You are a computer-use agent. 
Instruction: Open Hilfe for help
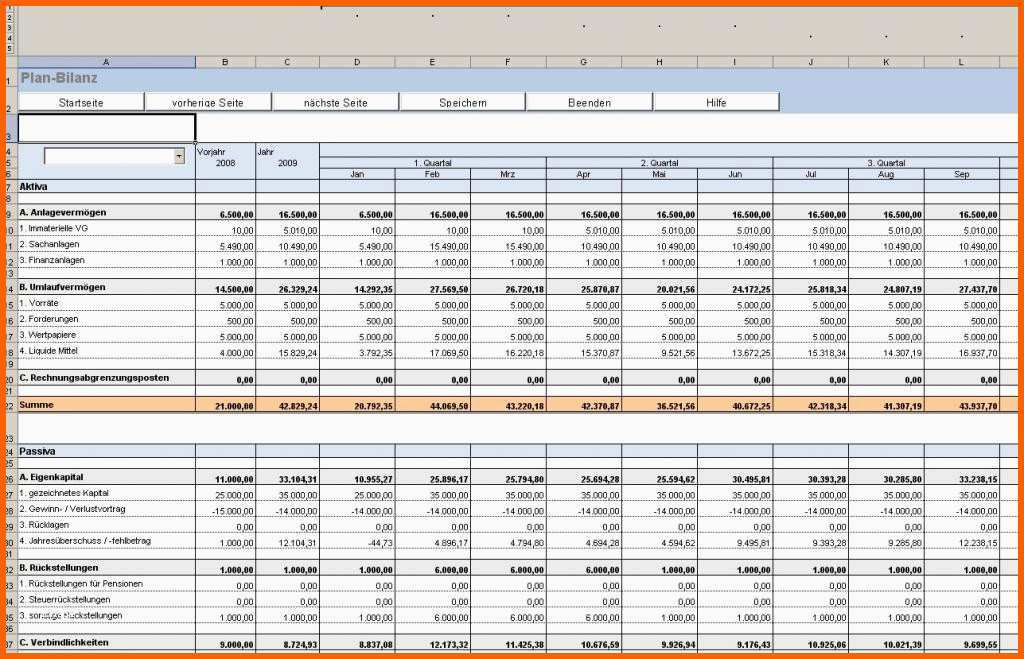(x=716, y=102)
